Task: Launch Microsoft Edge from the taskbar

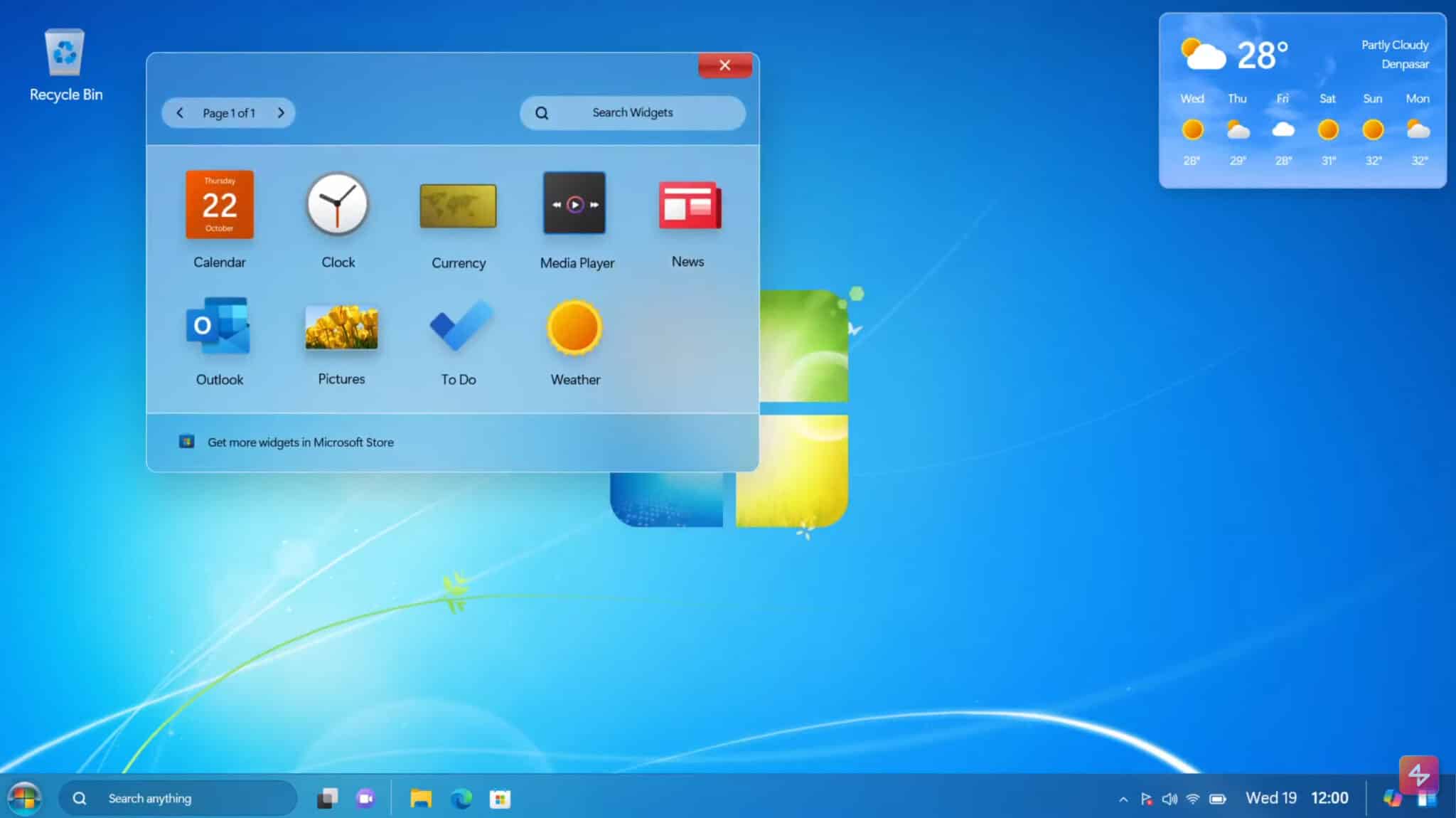Action: coord(463,798)
